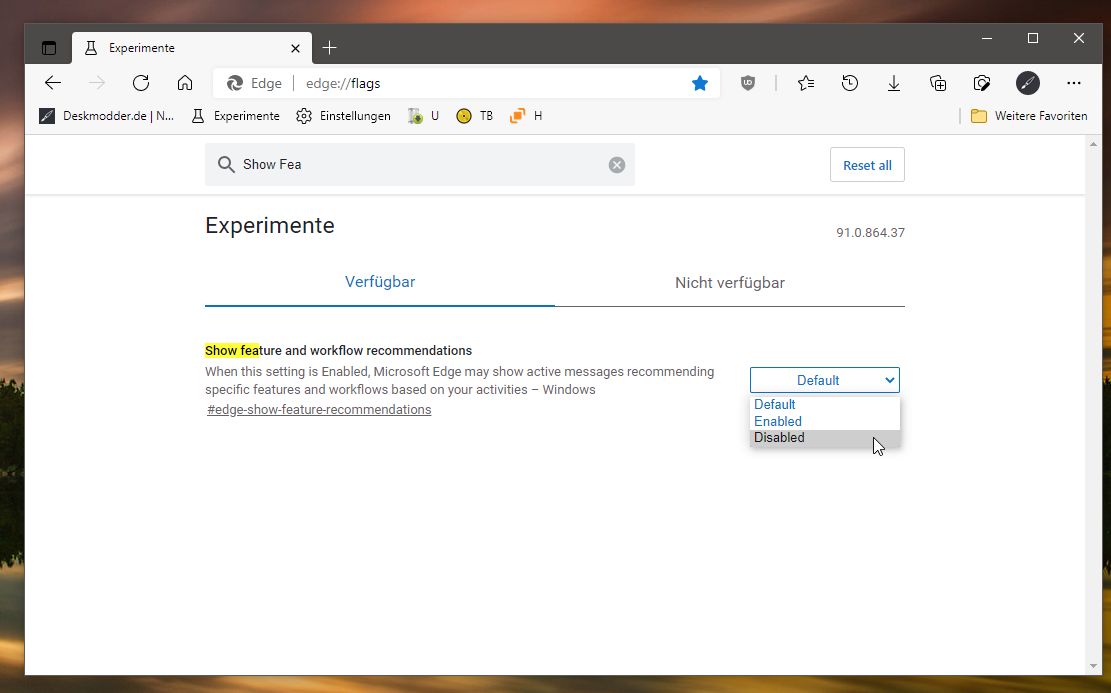
Task: Click the Reset all button
Action: click(867, 165)
